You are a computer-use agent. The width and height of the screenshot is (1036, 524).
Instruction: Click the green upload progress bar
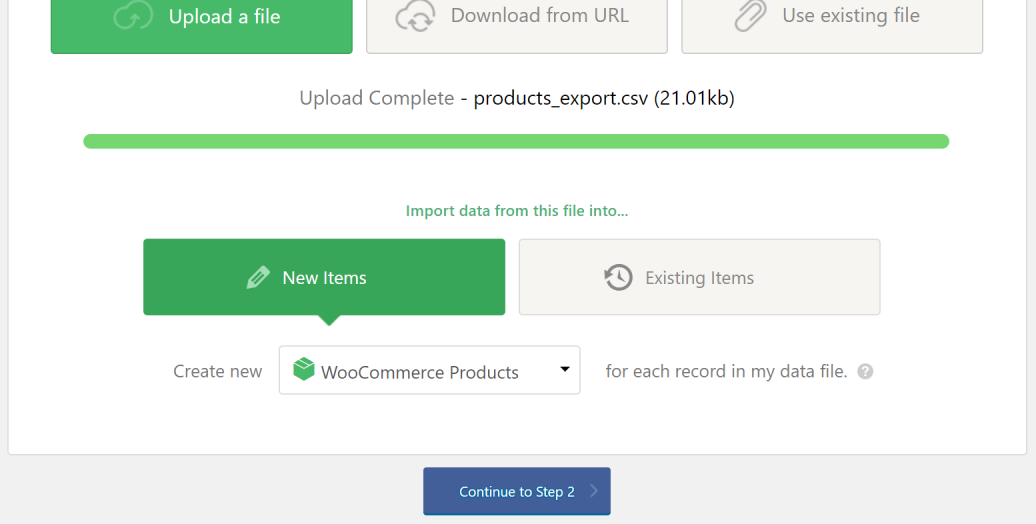(516, 141)
